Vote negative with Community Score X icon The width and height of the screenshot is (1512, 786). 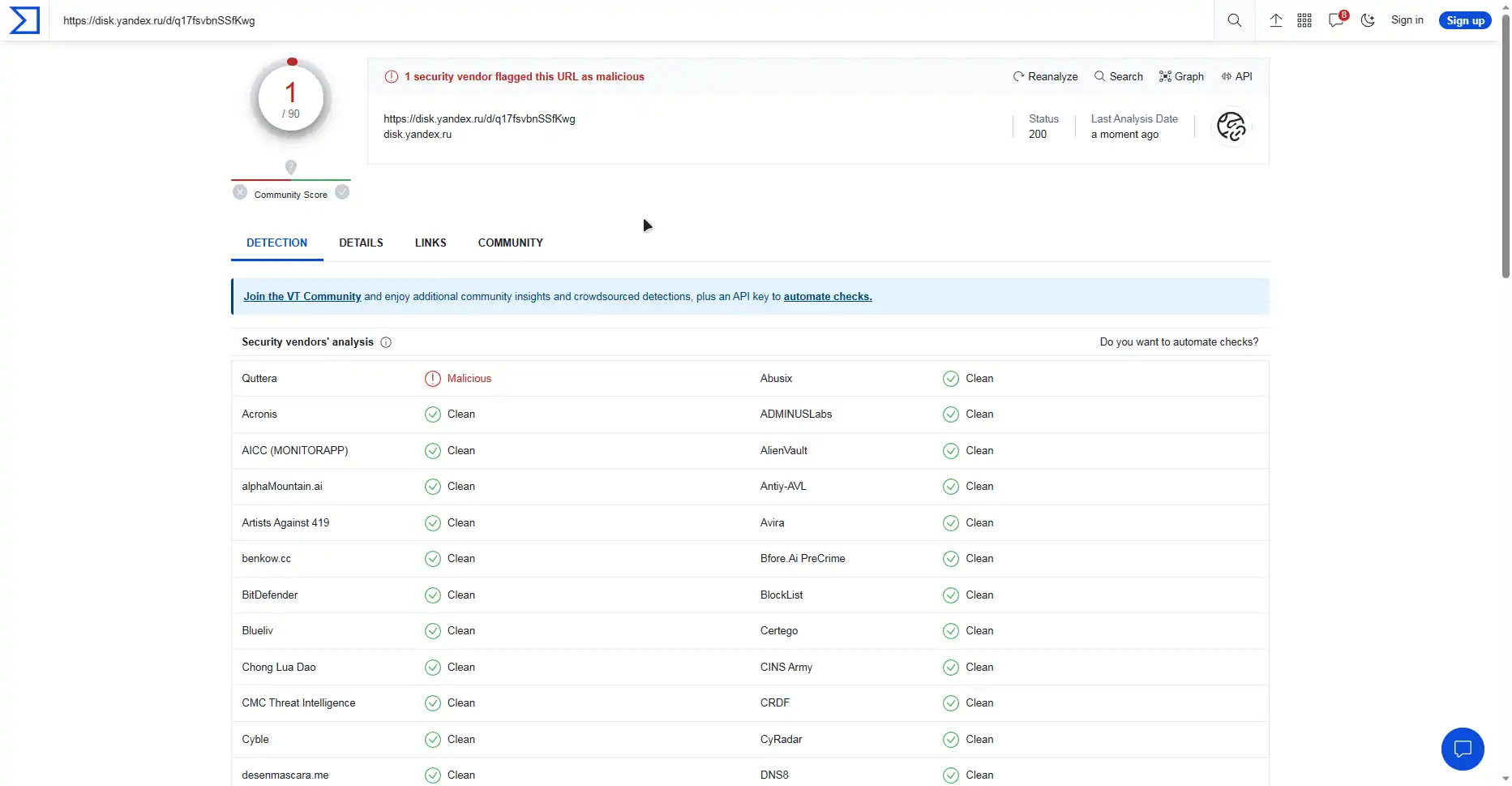click(x=240, y=192)
